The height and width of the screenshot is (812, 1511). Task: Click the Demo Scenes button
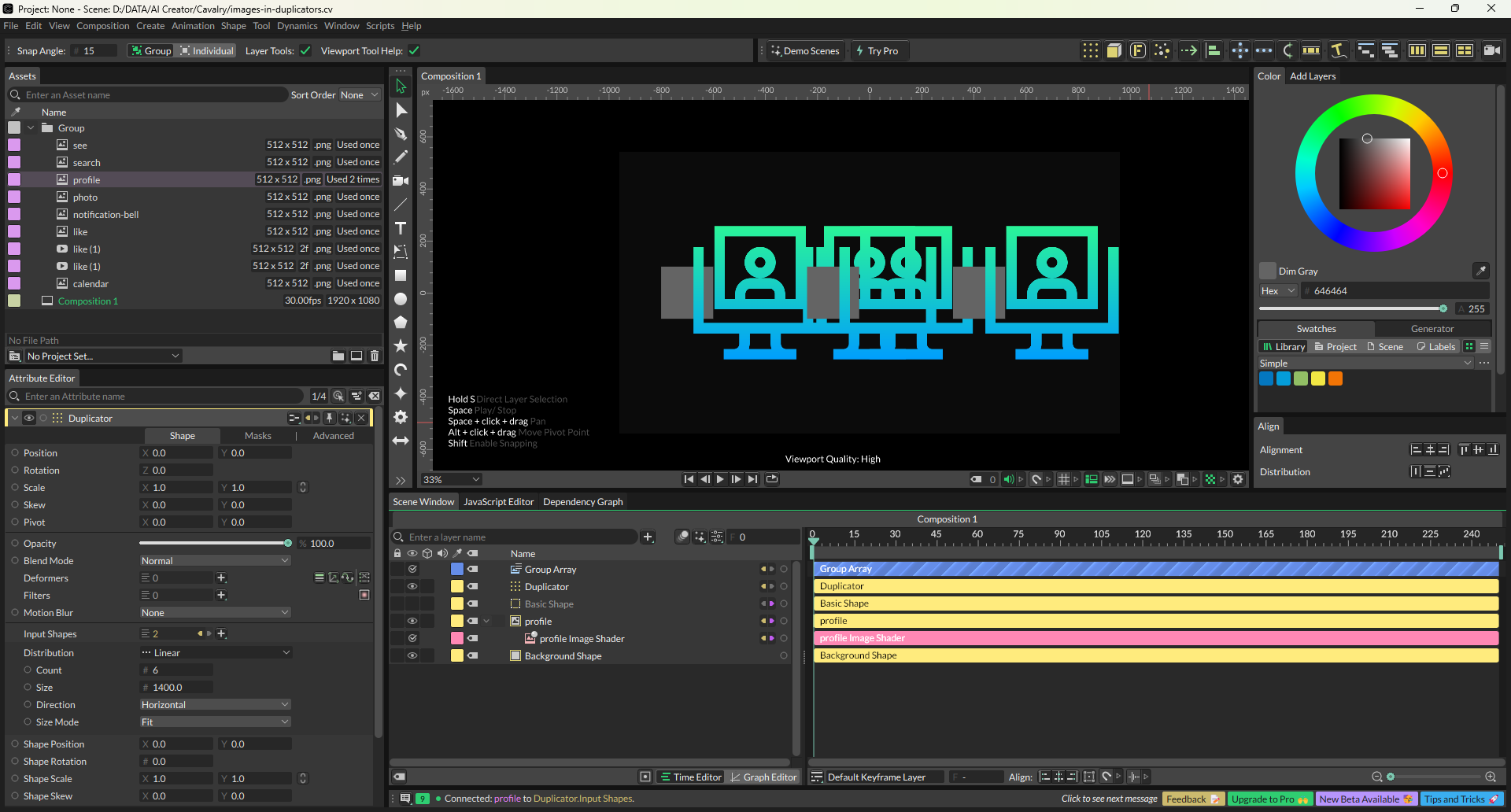pyautogui.click(x=805, y=51)
